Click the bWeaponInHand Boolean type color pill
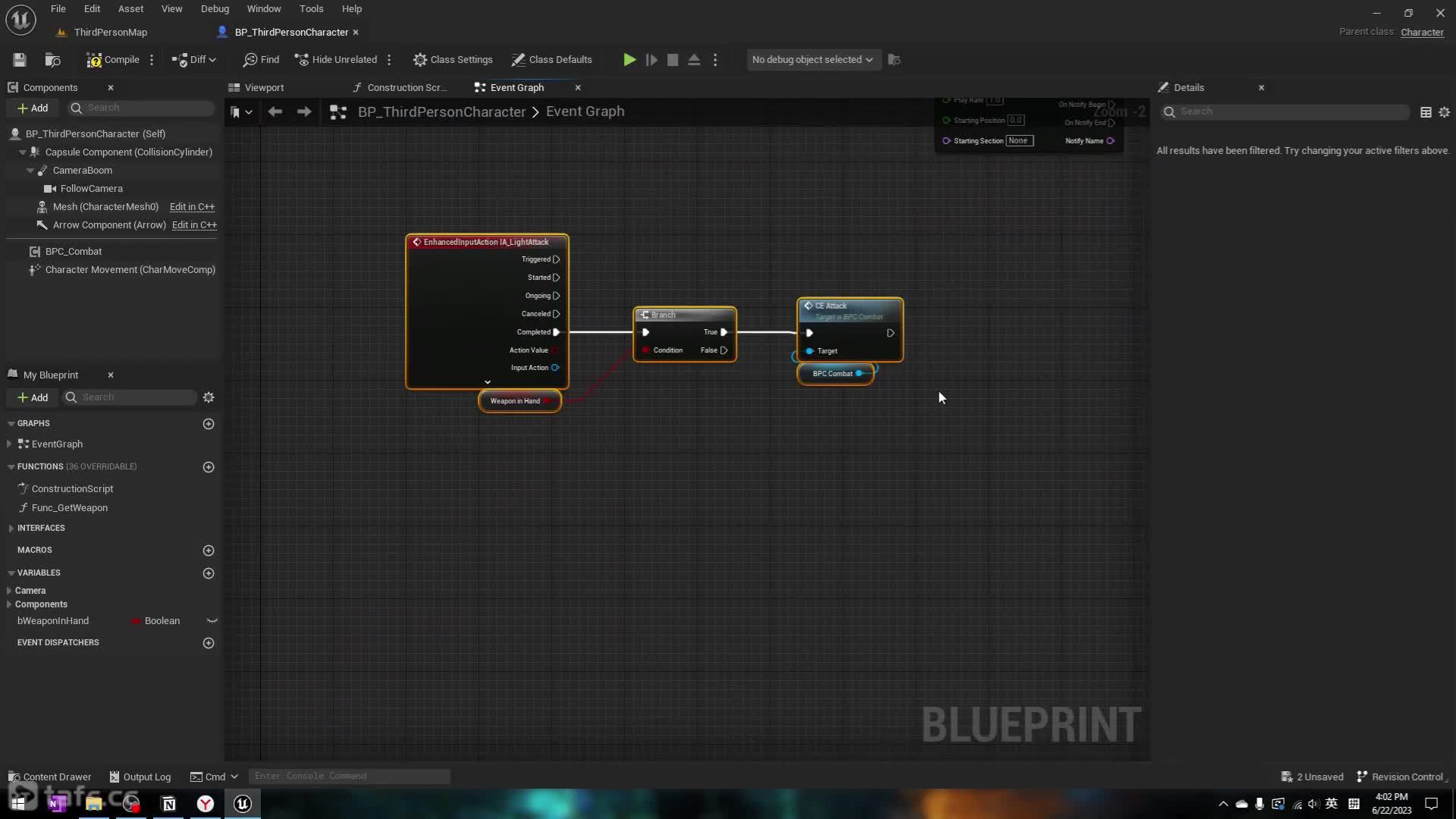Viewport: 1456px width, 819px height. point(136,621)
